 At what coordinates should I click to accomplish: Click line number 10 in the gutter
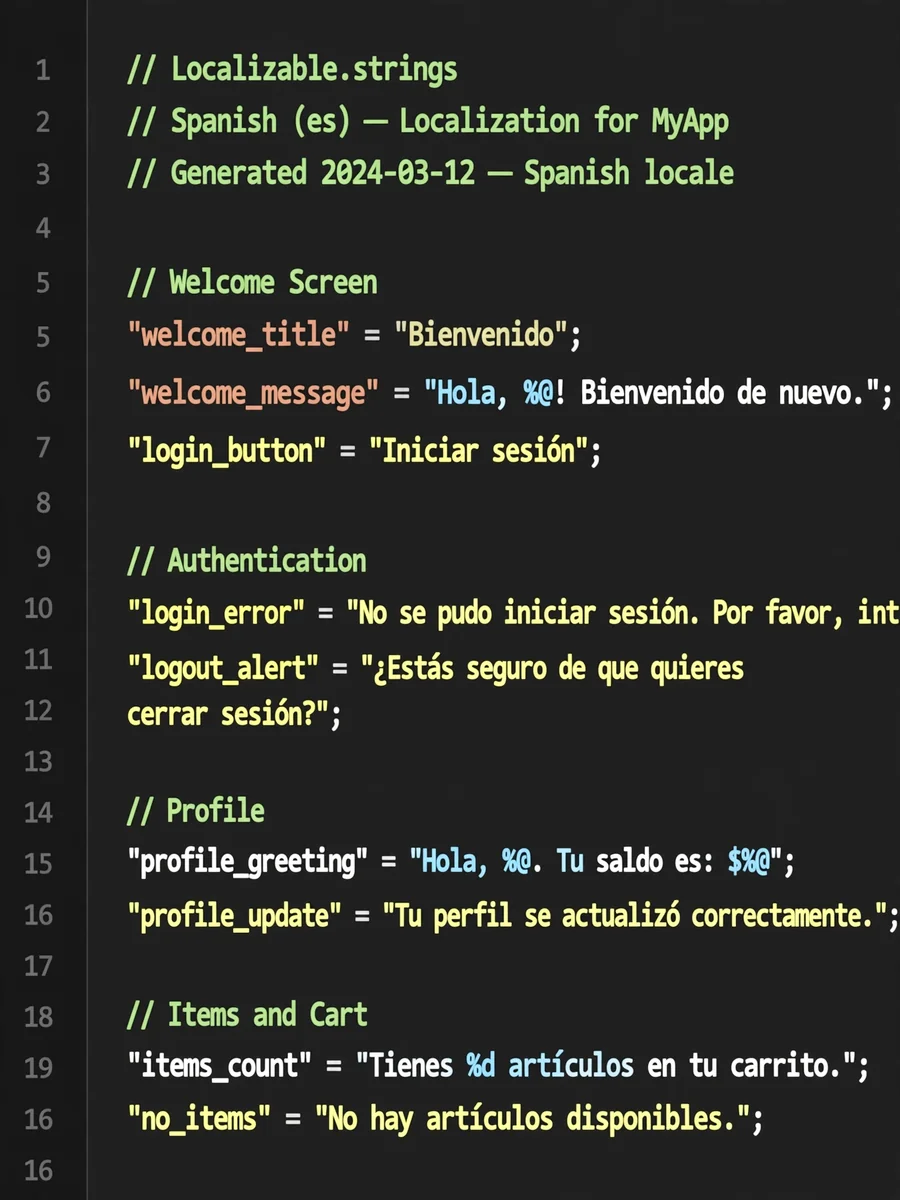click(38, 607)
